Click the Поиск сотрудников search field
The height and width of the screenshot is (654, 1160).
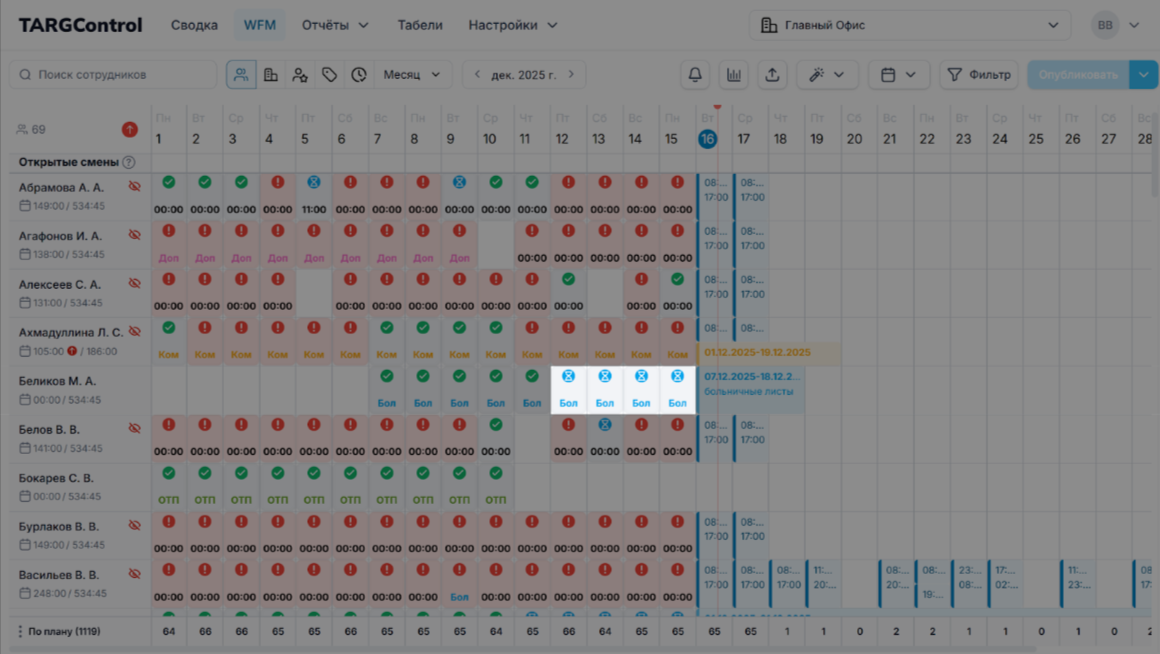(x=114, y=75)
